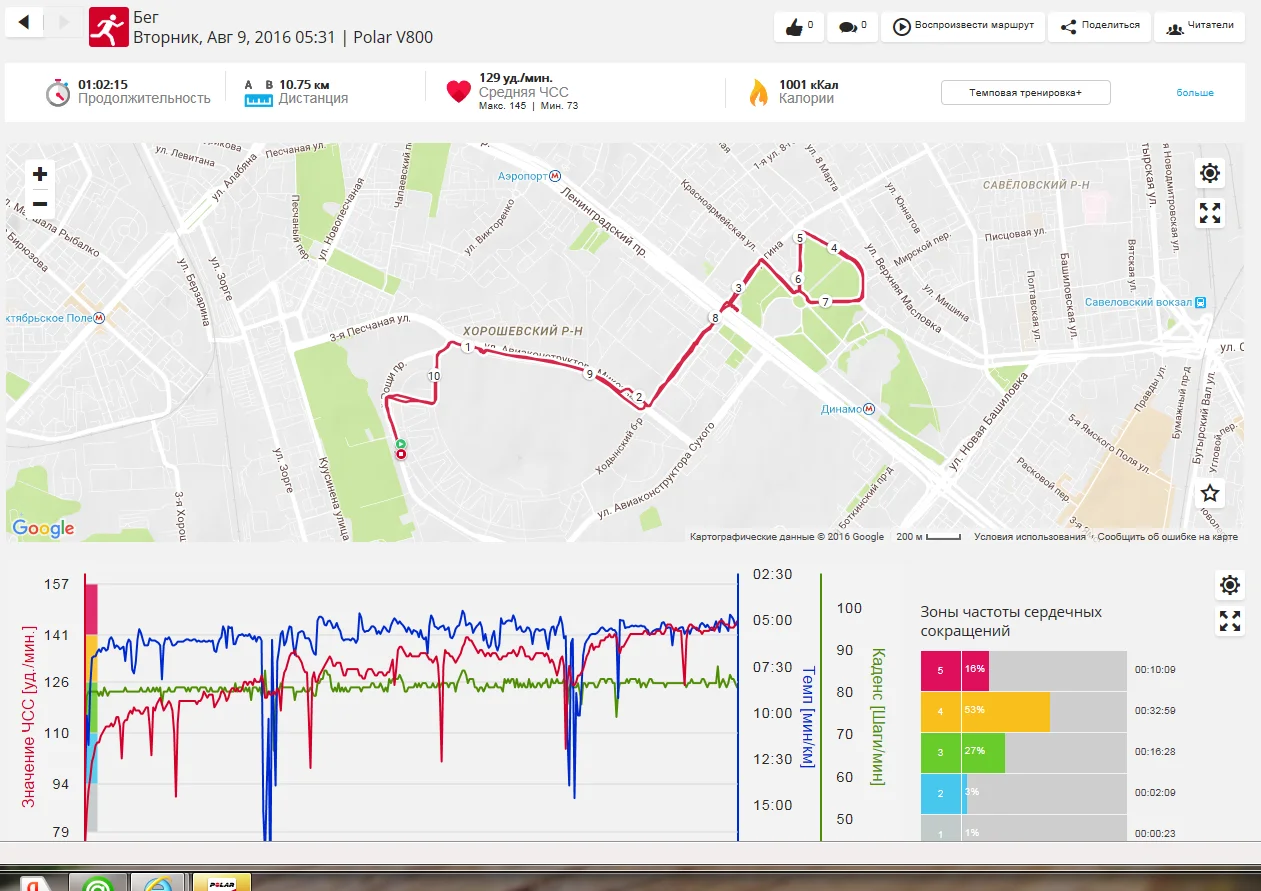Click the Поделиться share button
Screen dimensions: 1261x891
tap(1100, 27)
